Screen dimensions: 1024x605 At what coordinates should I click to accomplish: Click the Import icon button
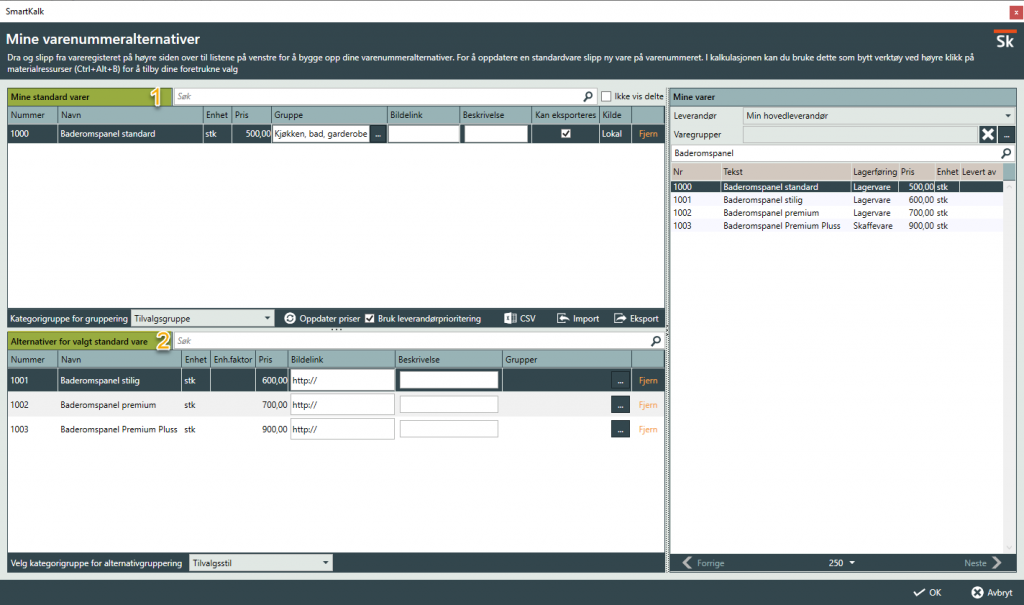tap(562, 319)
